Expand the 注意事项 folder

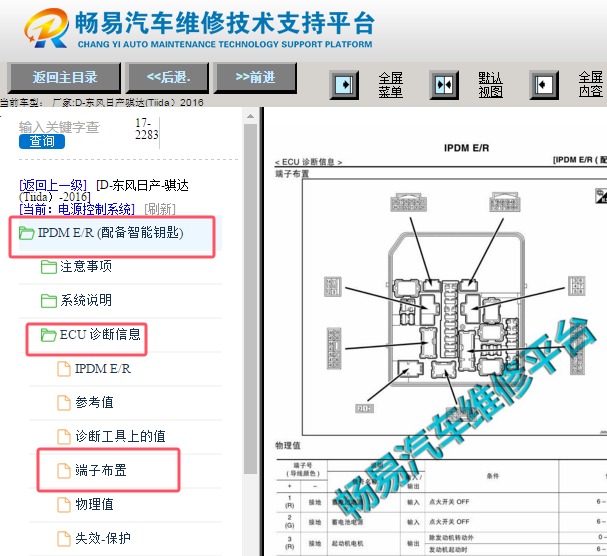pos(86,267)
